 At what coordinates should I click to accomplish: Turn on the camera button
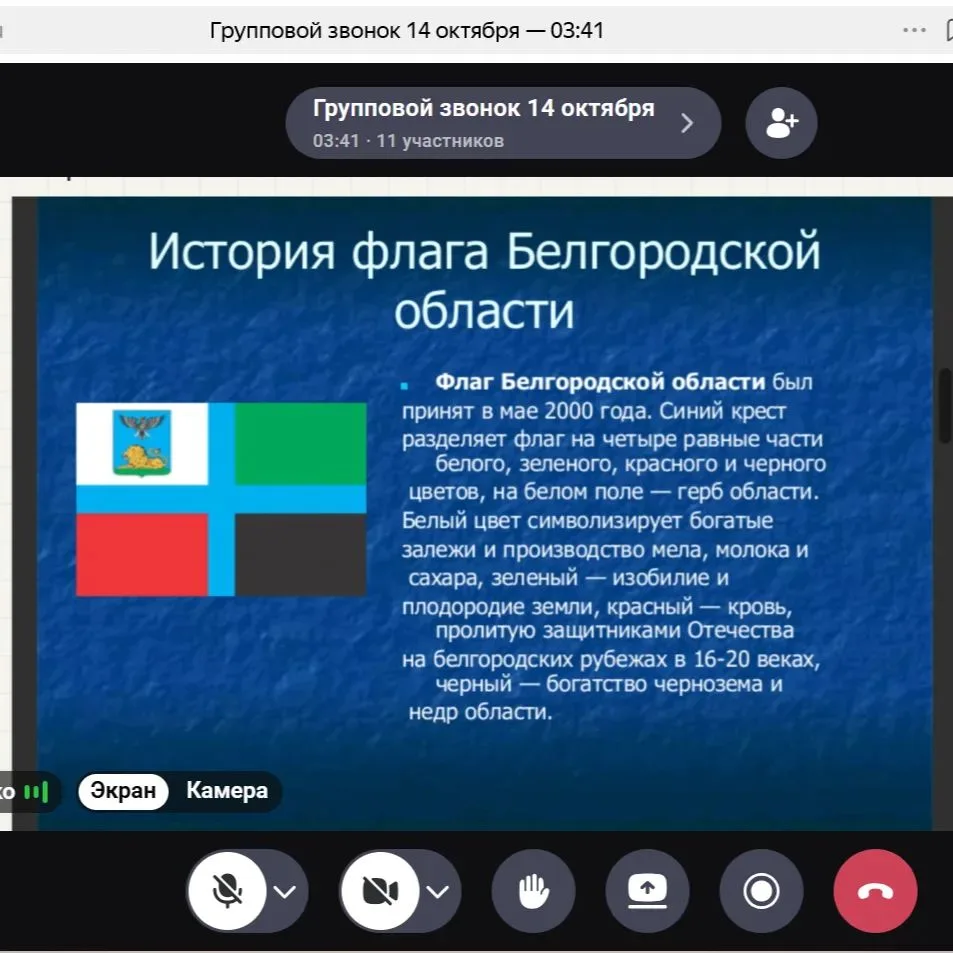[380, 891]
